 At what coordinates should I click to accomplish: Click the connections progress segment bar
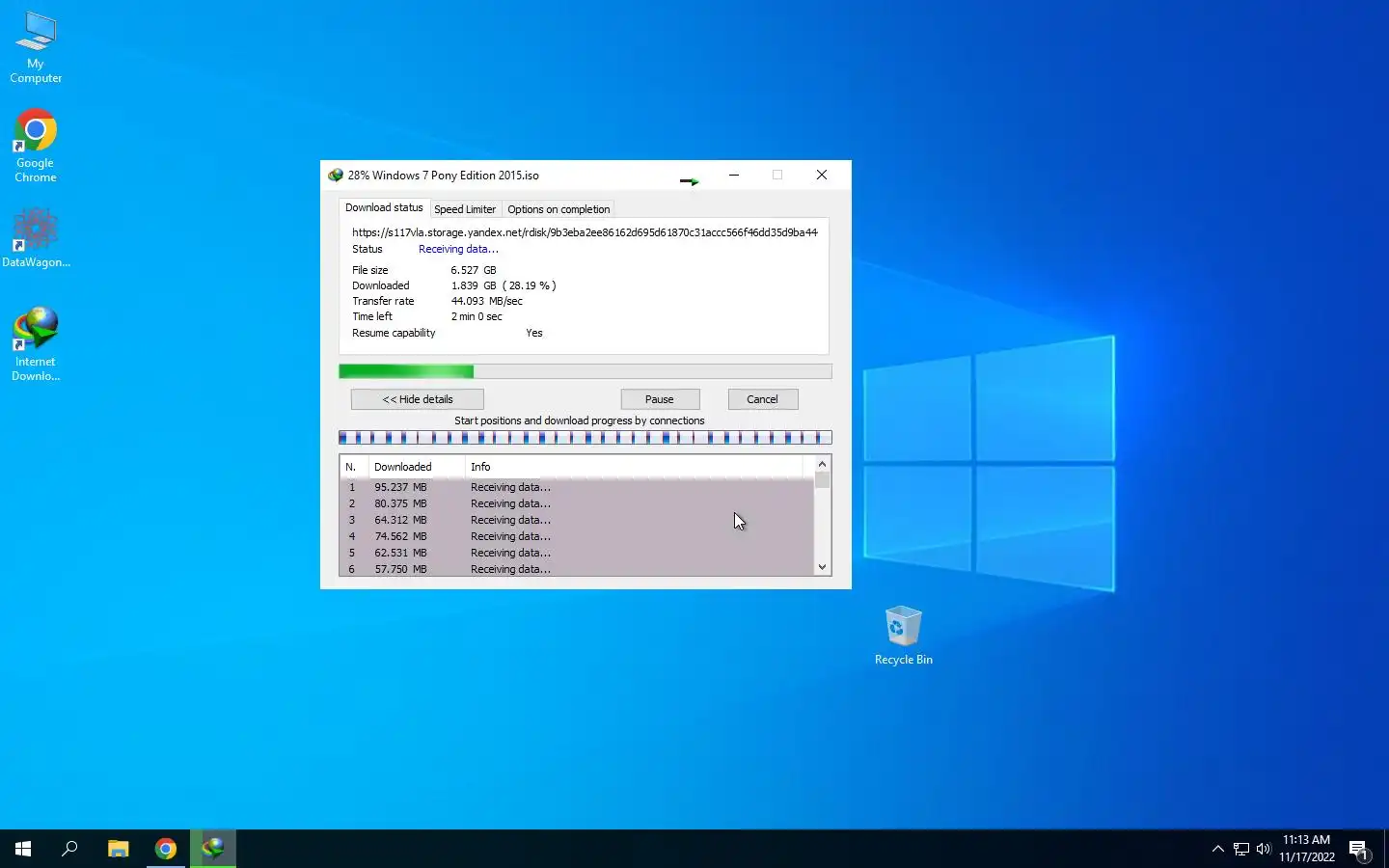(585, 438)
